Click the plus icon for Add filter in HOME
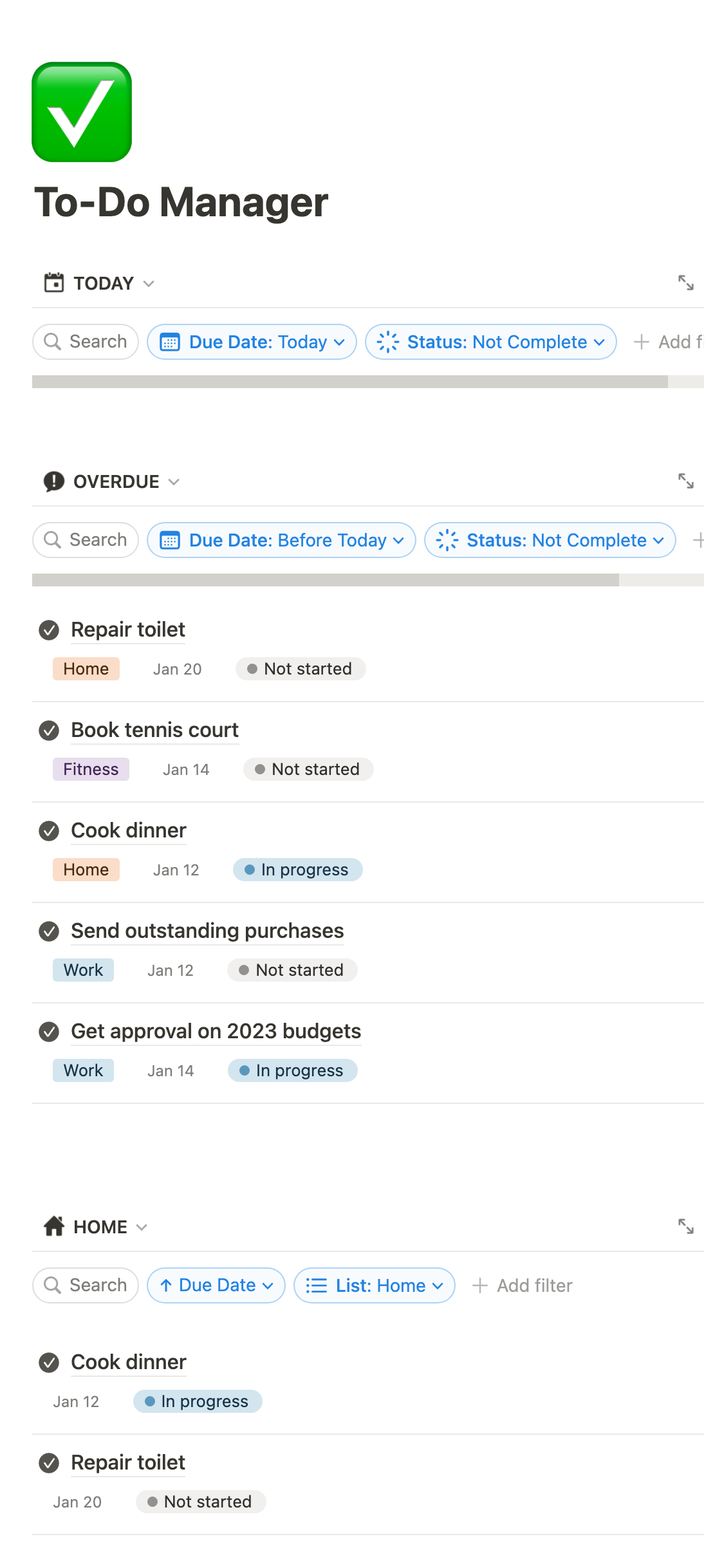724x1568 pixels. pos(480,1285)
